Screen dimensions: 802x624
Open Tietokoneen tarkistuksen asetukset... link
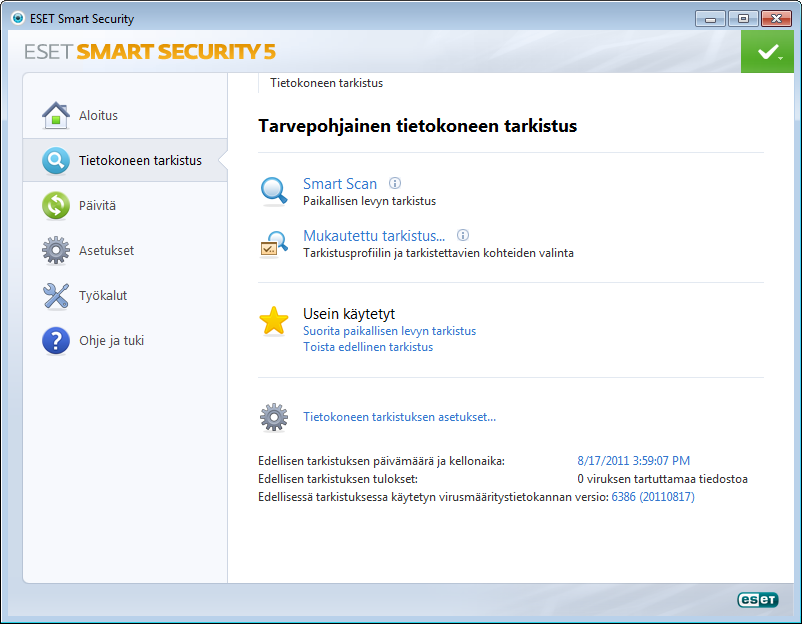399,417
